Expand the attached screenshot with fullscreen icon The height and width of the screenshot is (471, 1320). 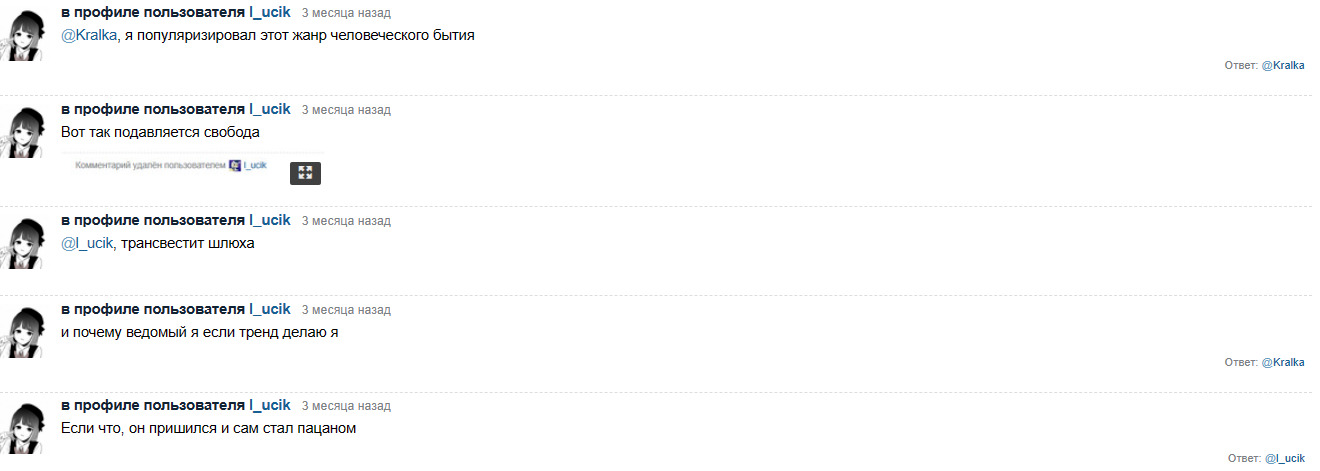coord(305,172)
